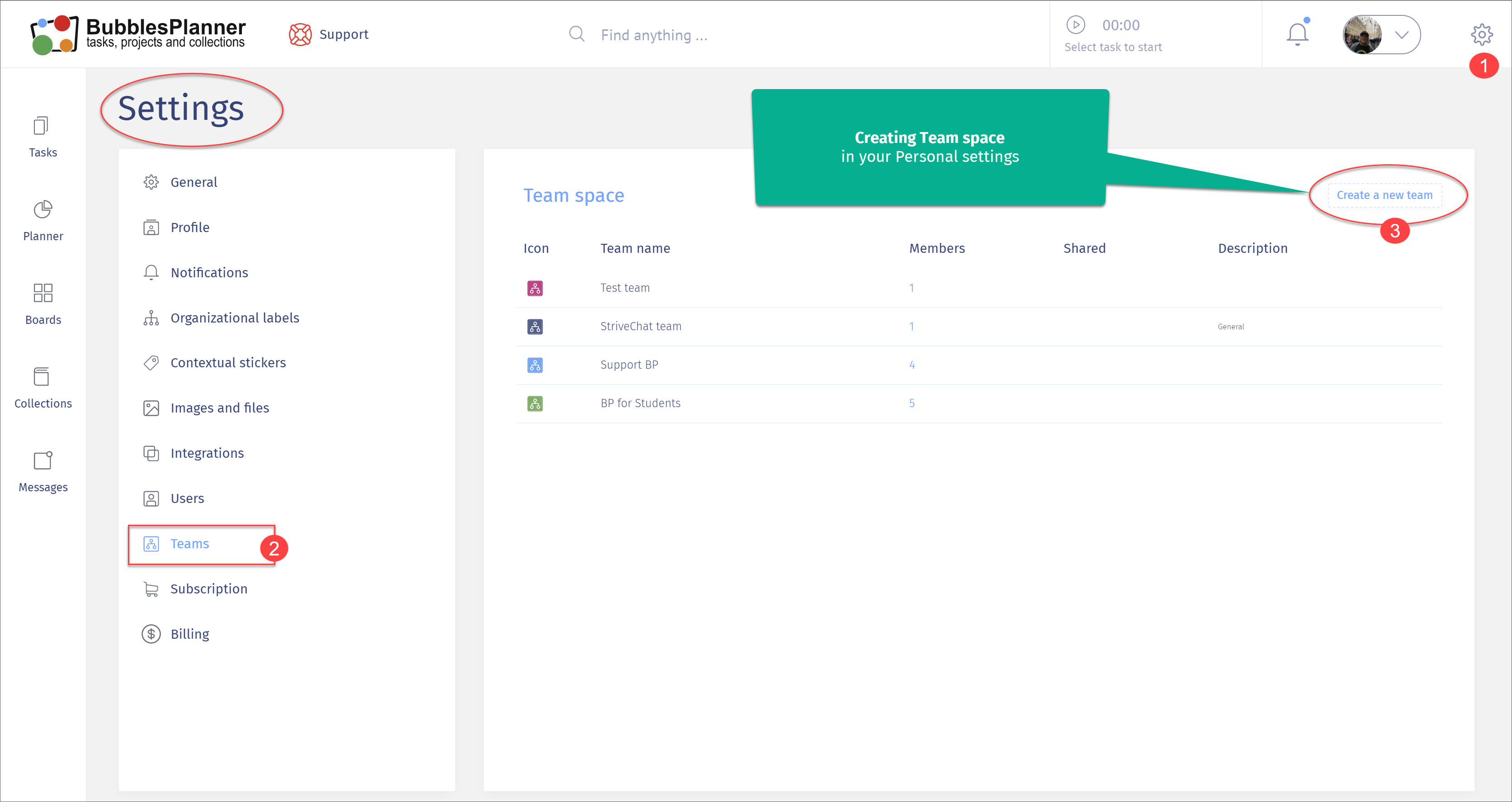Click the Teams icon in settings menu

(x=151, y=544)
